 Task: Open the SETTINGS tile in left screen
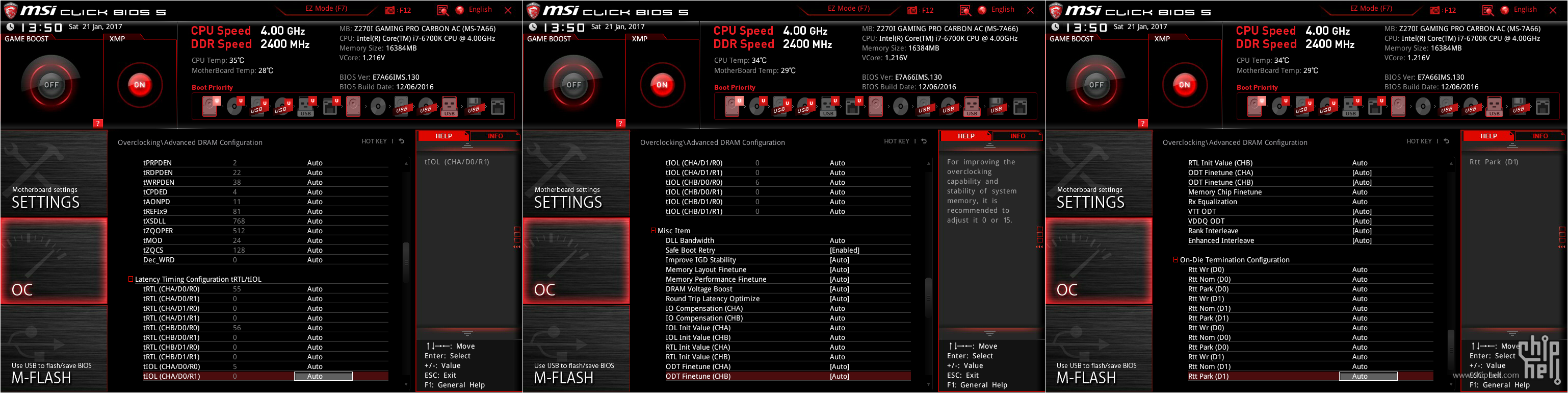pos(54,174)
